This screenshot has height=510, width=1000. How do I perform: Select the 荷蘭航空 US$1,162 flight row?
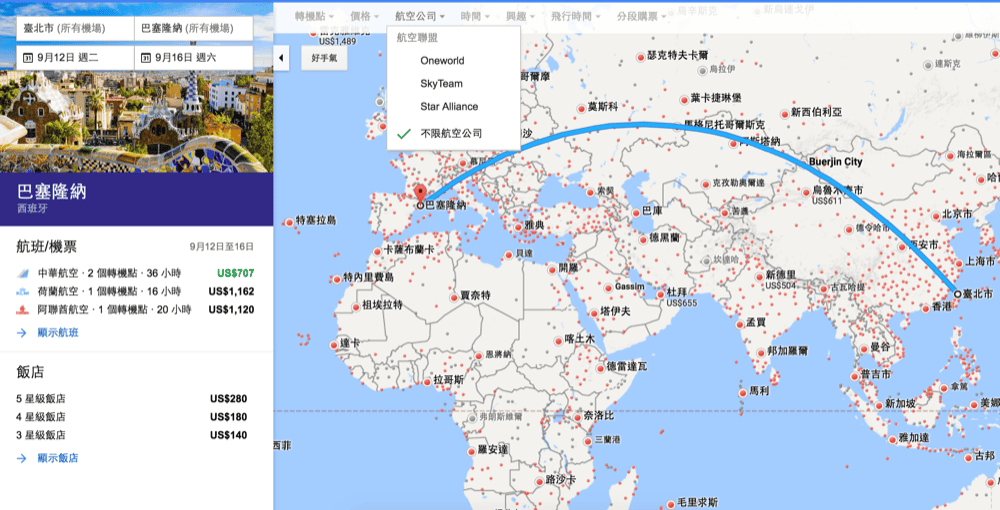point(136,291)
